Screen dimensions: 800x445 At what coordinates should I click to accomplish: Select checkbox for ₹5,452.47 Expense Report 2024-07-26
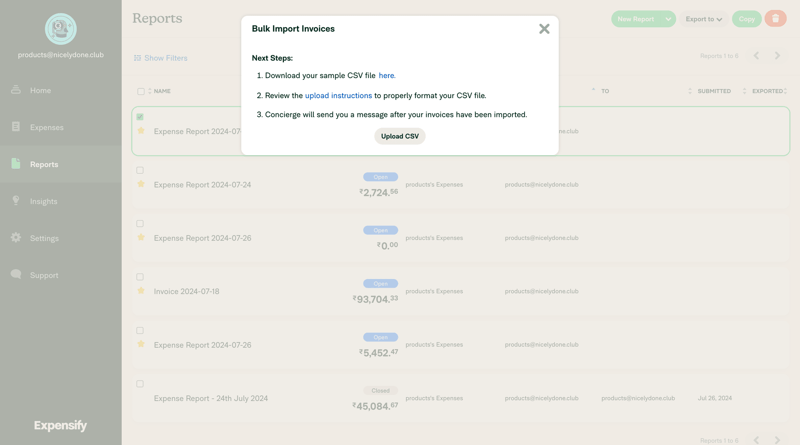tap(140, 331)
